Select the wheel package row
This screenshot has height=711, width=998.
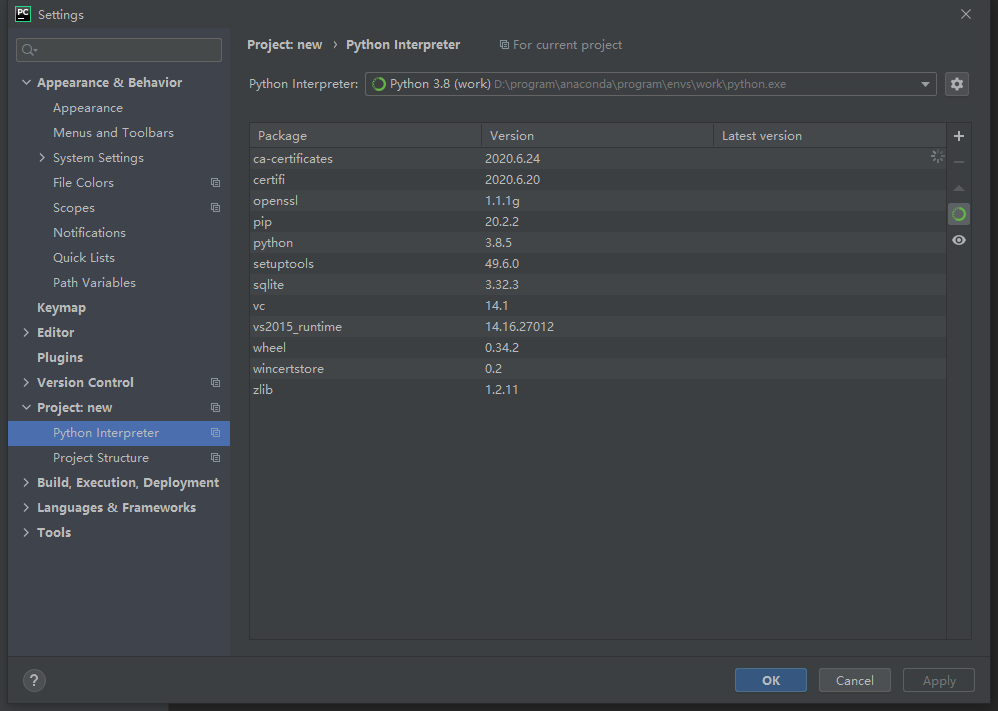click(x=598, y=348)
